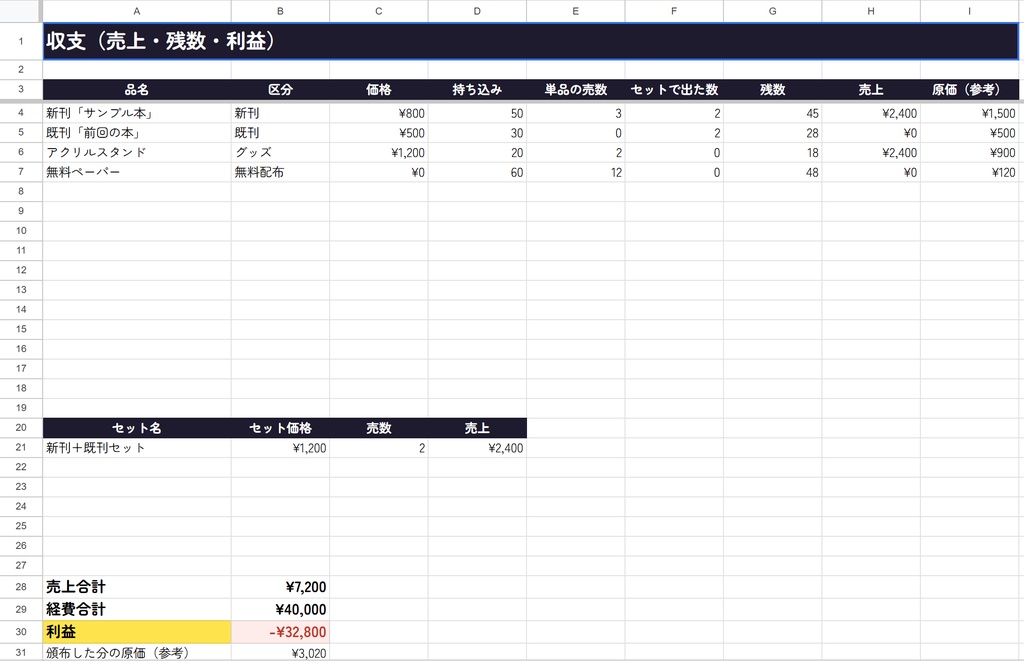Click the セット価格 heading cell
Screen dimensions: 1024x661
pos(280,428)
